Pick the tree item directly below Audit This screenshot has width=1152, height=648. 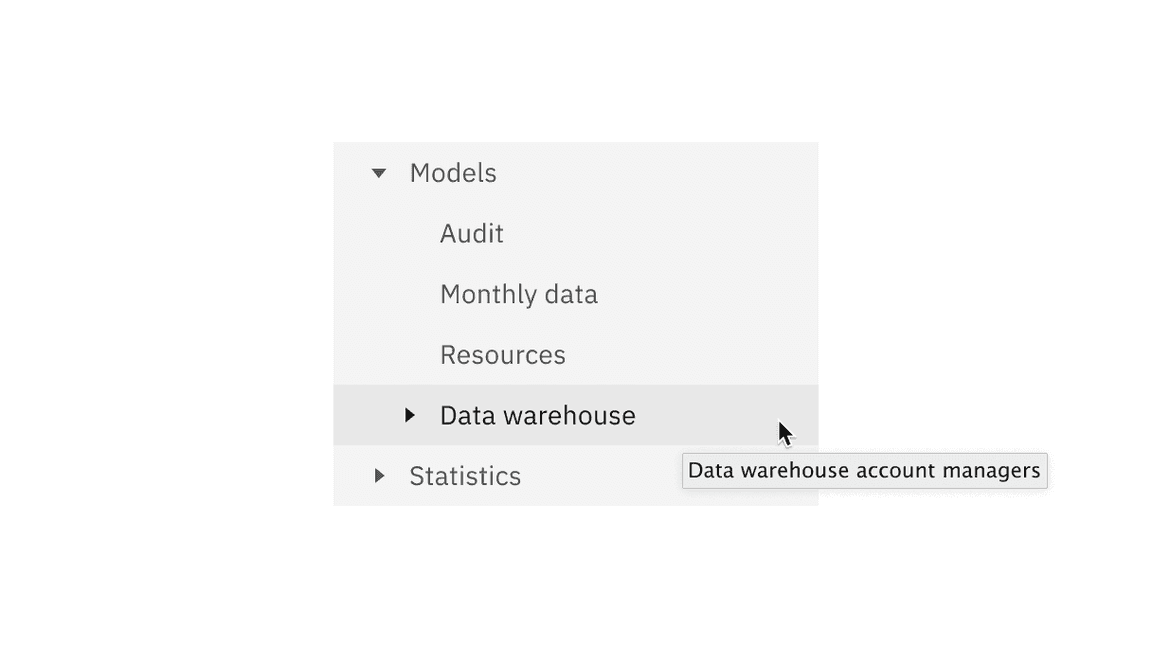pyautogui.click(x=519, y=294)
